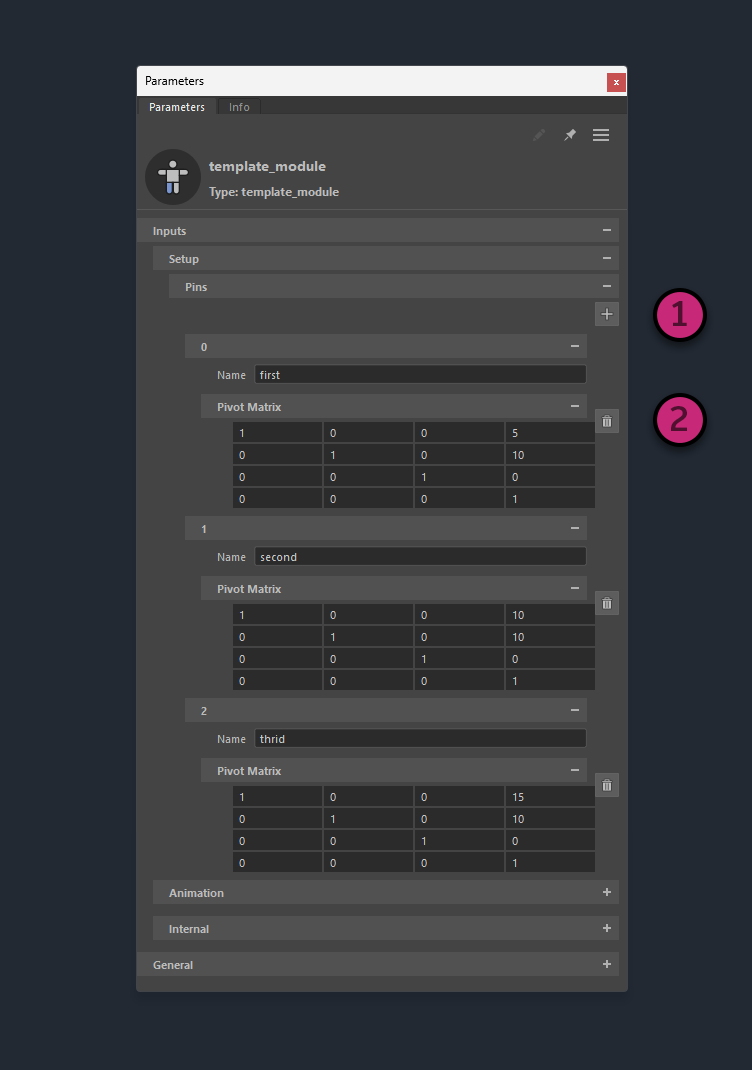Switch to the Info tab
The height and width of the screenshot is (1070, 752).
(239, 107)
